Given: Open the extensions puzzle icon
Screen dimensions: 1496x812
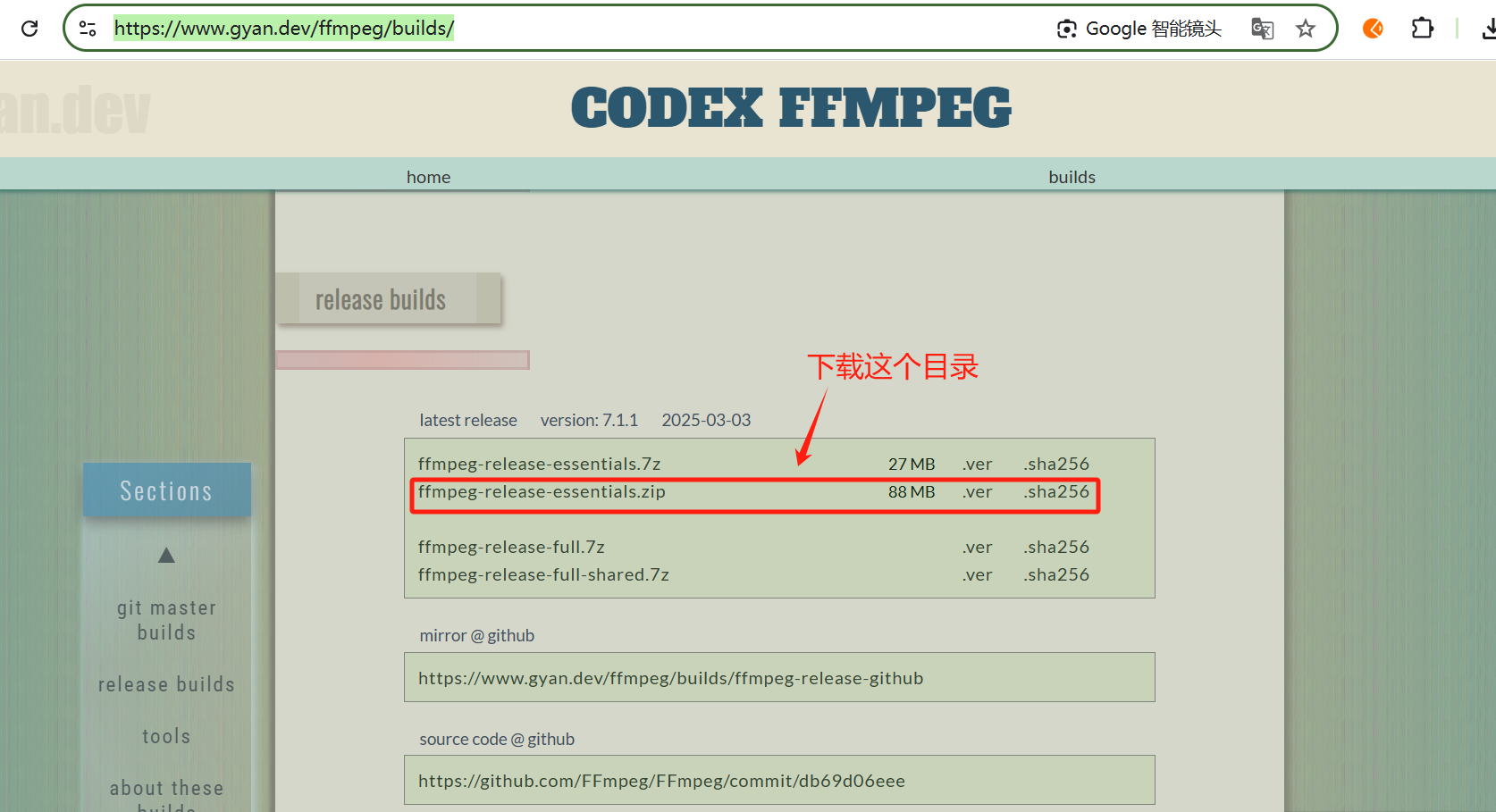Looking at the screenshot, I should coord(1422,29).
